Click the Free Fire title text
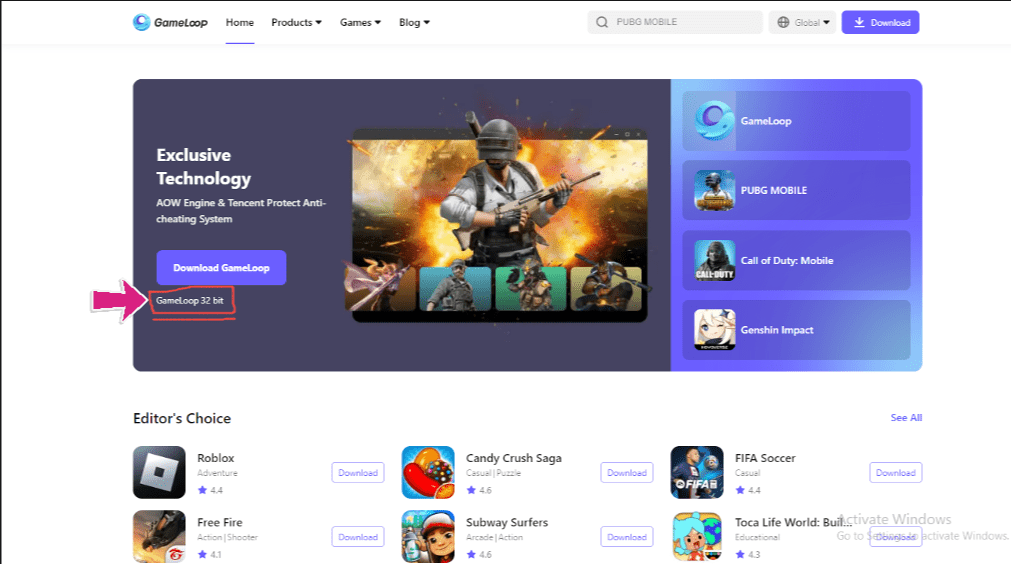The image size is (1011, 564). coord(220,522)
